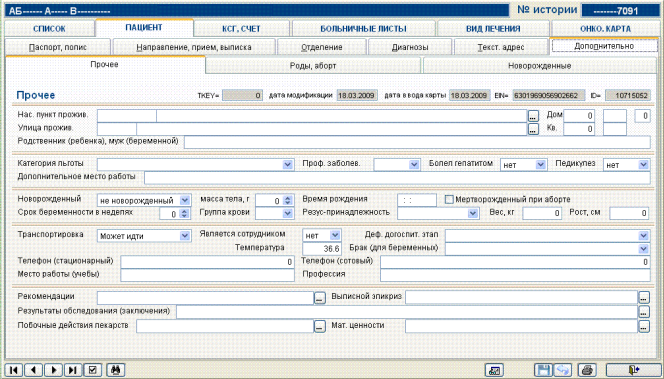Click the Время рождения field

coord(417,200)
